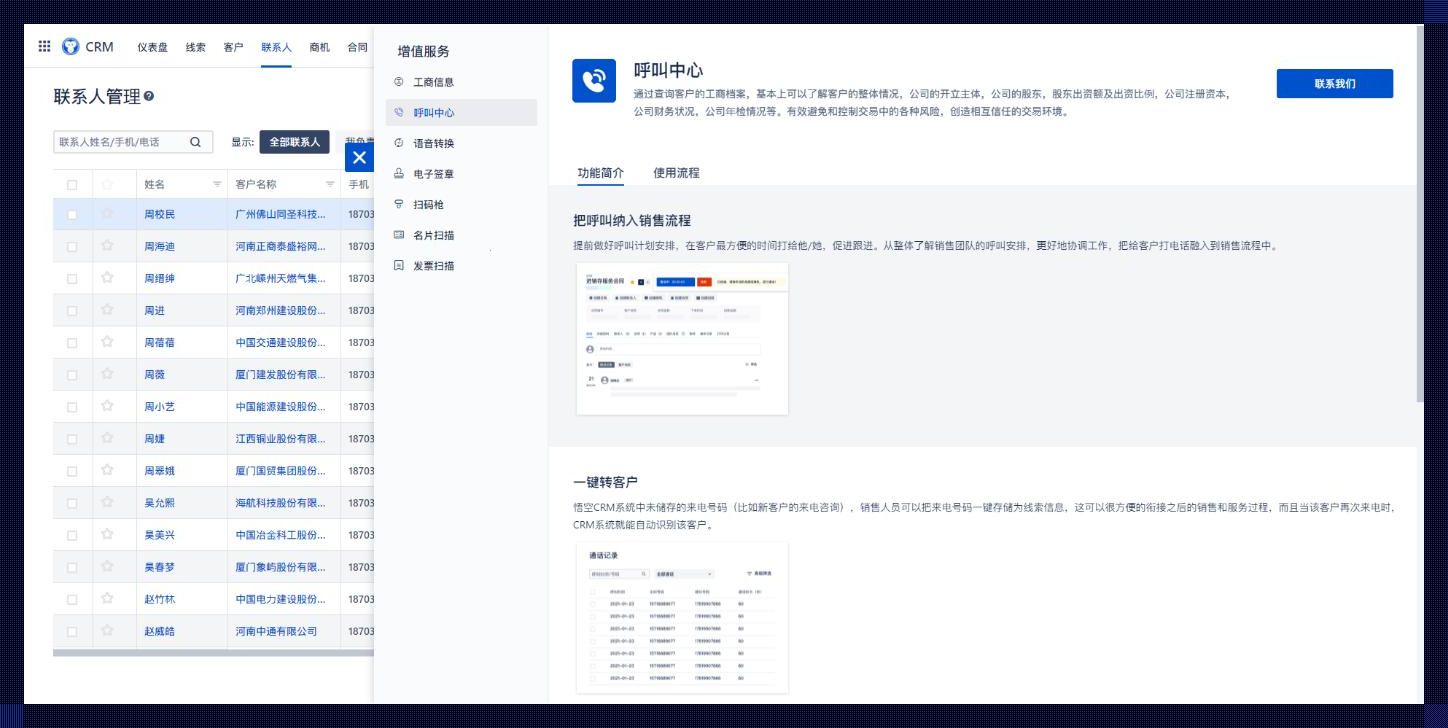Screen dimensions: 1448x728
Task: Star the contact 吴春梦
Action: tap(107, 567)
